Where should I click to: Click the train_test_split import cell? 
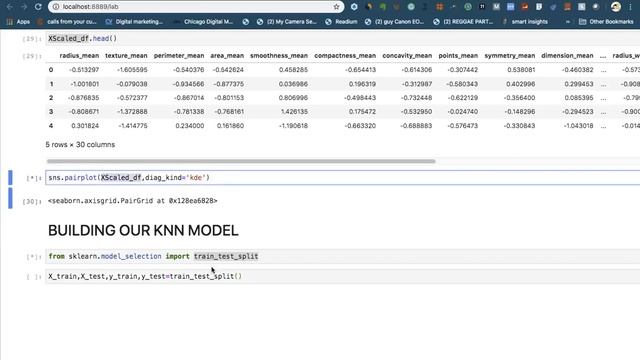pos(343,256)
